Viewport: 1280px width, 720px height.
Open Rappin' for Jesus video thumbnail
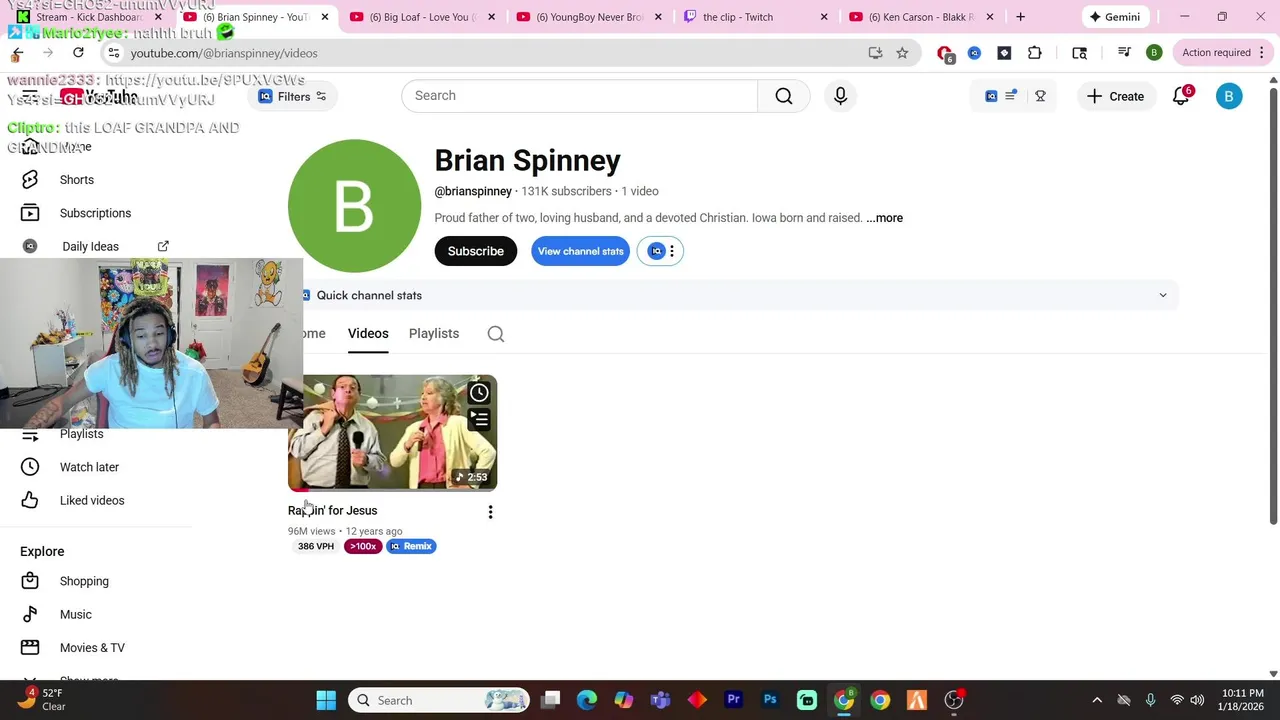point(392,433)
